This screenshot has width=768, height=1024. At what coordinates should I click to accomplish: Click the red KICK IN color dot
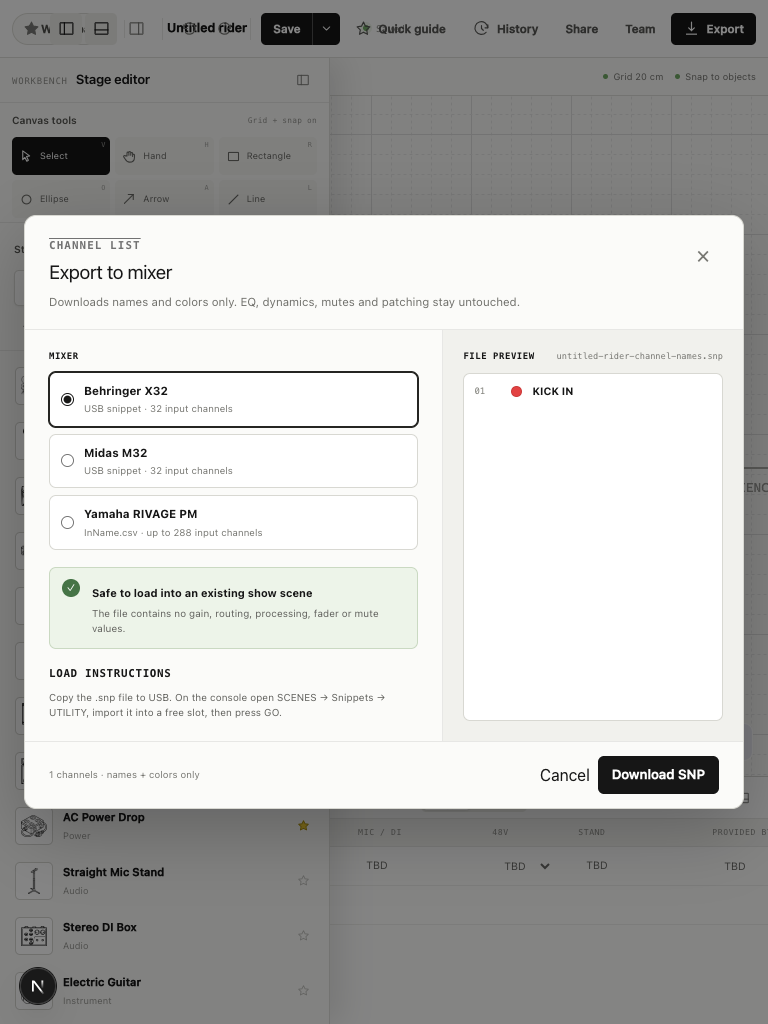[516, 391]
